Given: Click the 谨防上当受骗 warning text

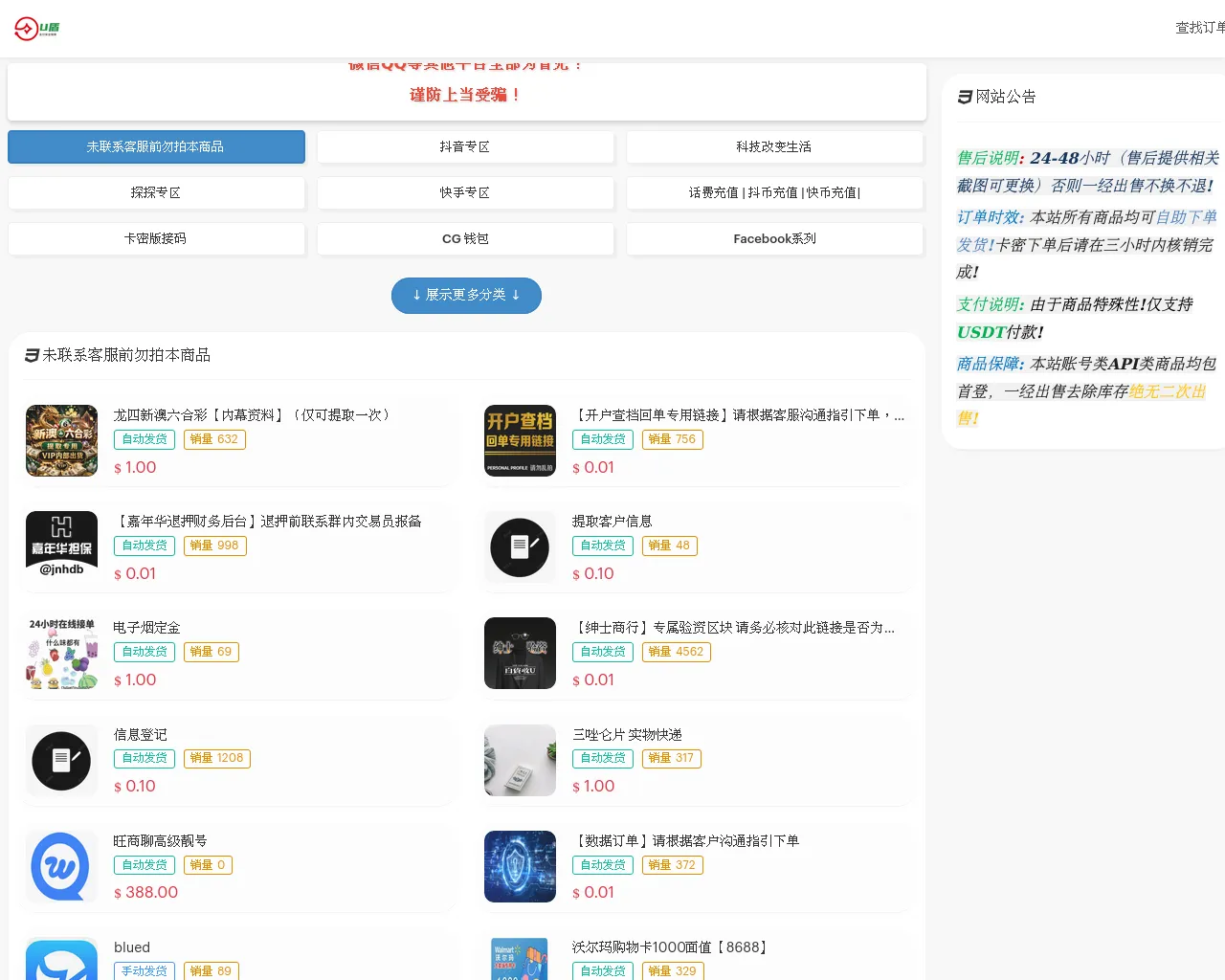Looking at the screenshot, I should pyautogui.click(x=466, y=95).
